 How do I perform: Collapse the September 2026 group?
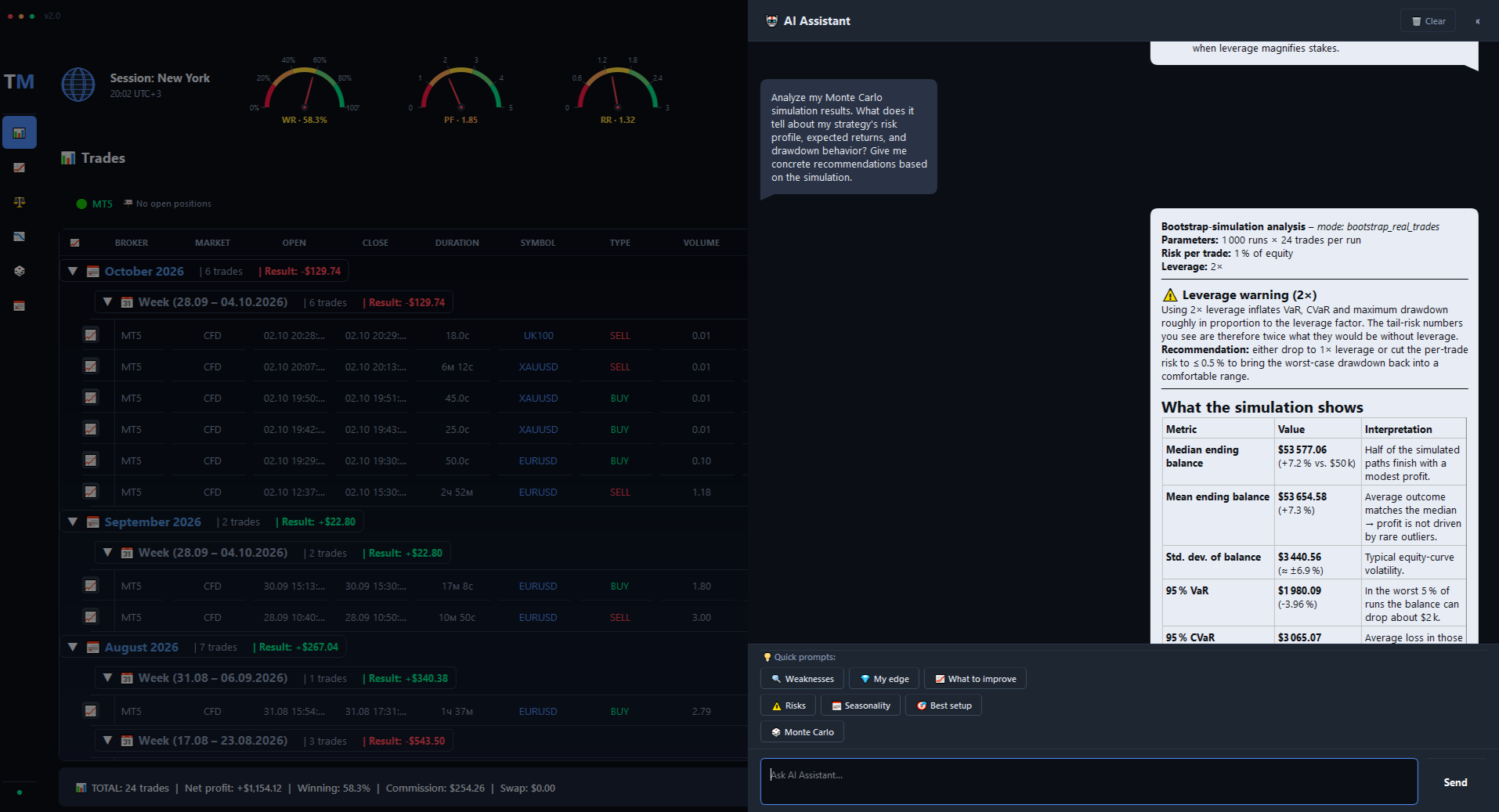tap(73, 521)
